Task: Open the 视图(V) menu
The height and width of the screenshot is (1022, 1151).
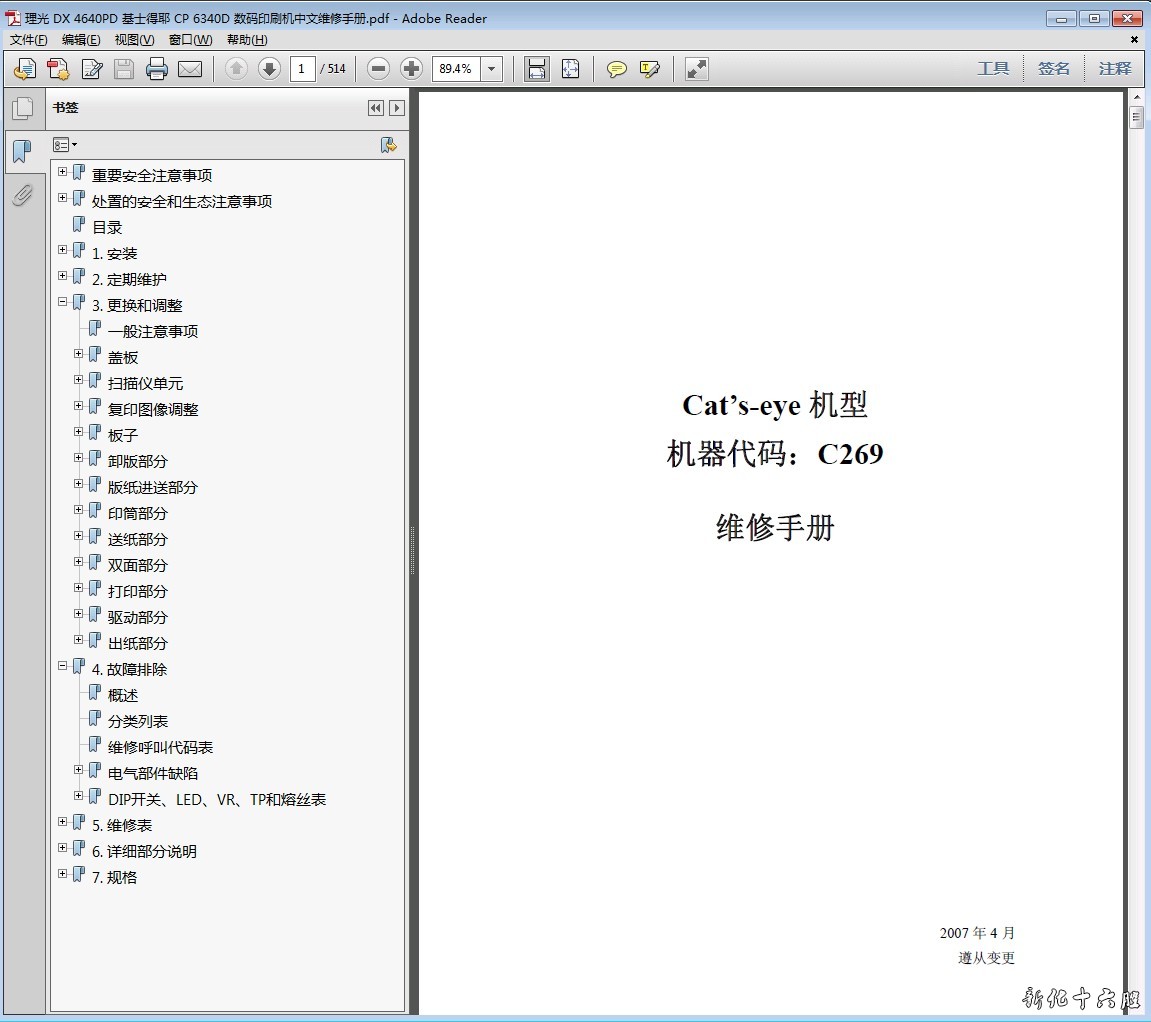Action: point(134,40)
